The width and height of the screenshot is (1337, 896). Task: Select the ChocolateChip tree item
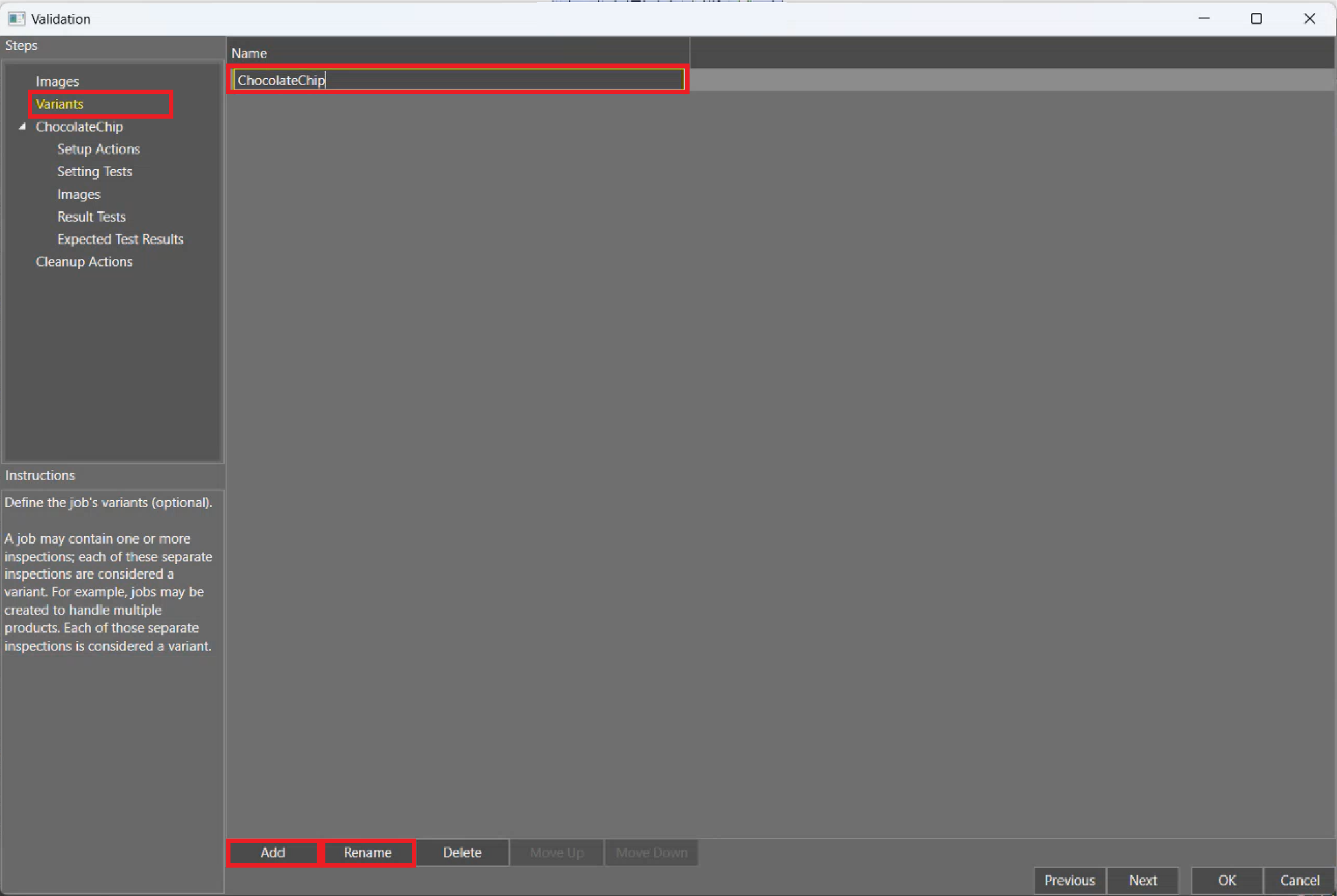(79, 126)
